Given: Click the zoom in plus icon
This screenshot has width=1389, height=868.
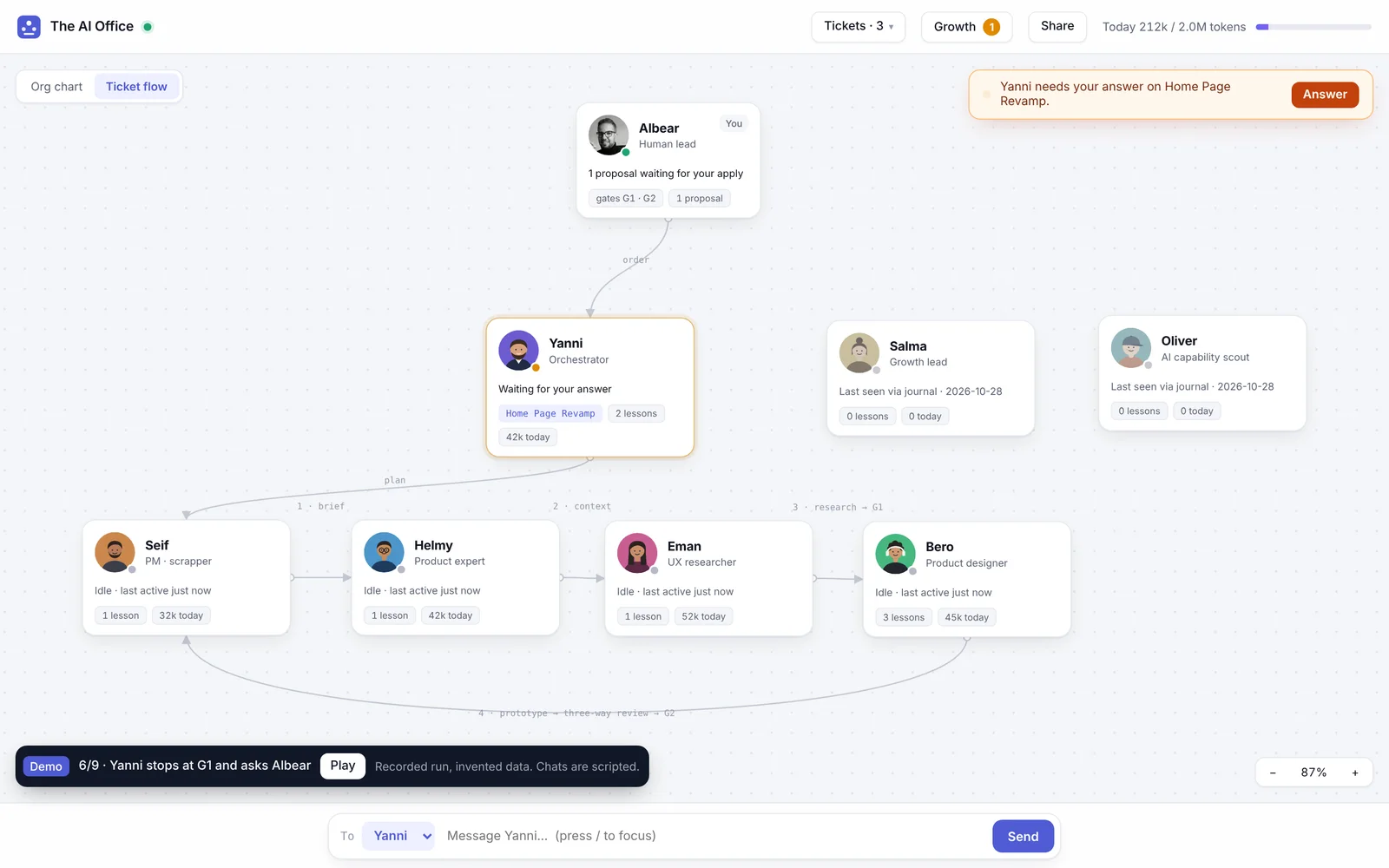Looking at the screenshot, I should coord(1355,773).
